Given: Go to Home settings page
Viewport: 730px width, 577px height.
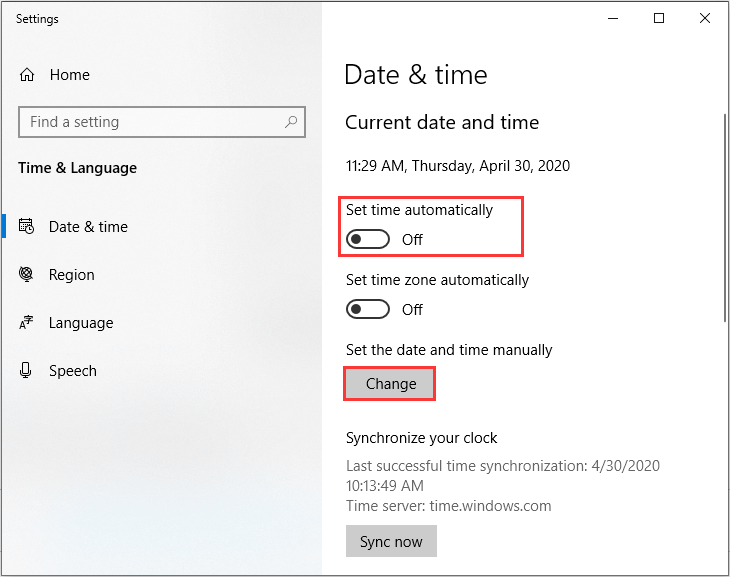Looking at the screenshot, I should coord(69,75).
